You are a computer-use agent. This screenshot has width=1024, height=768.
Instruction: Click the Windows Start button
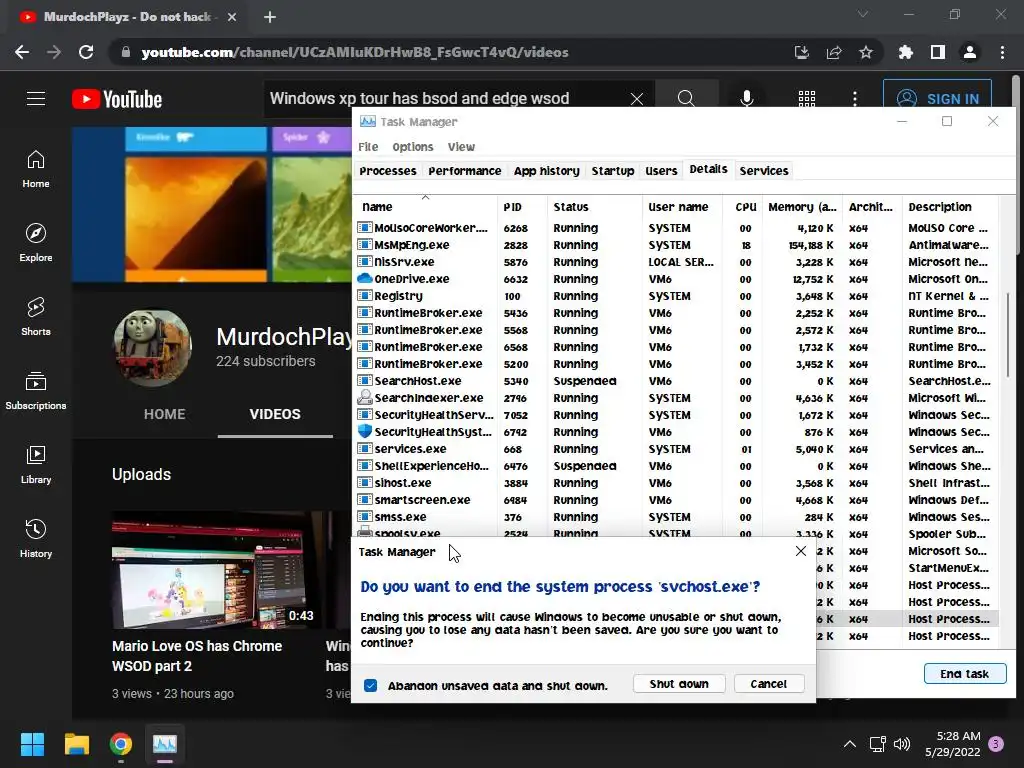(32, 744)
